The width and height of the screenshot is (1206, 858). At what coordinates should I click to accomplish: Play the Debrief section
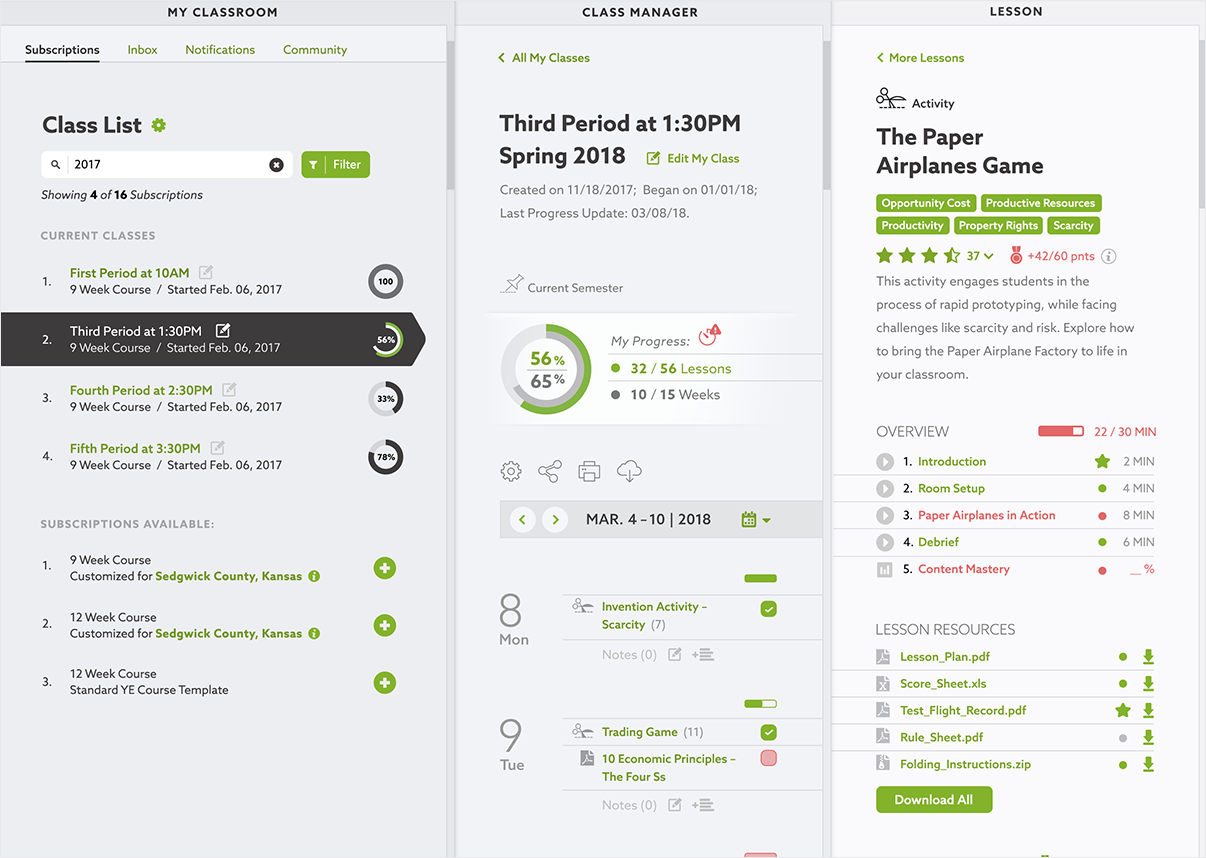[x=885, y=542]
